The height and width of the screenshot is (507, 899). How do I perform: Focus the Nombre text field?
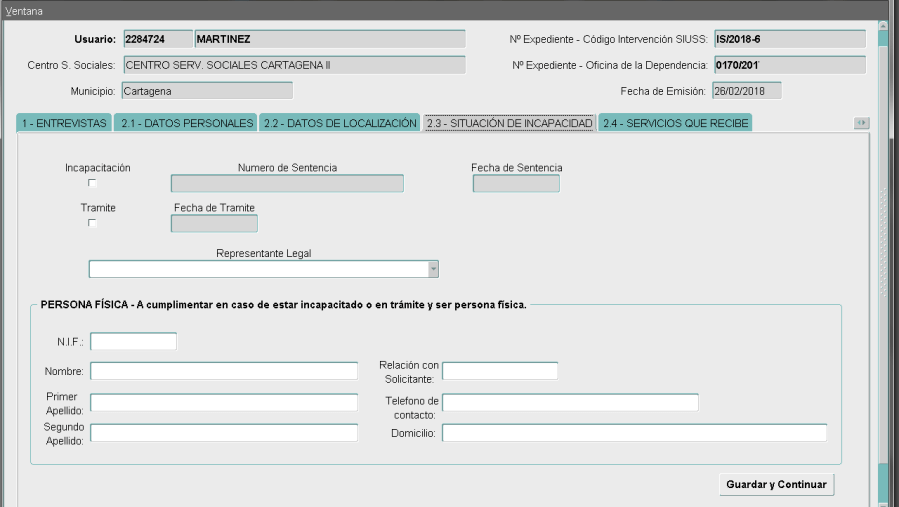coord(223,372)
